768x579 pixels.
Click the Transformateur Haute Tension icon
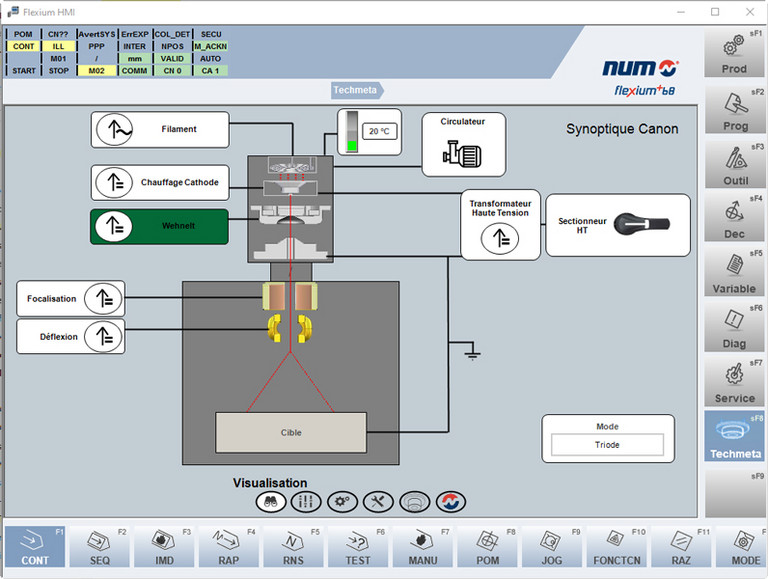coord(499,238)
